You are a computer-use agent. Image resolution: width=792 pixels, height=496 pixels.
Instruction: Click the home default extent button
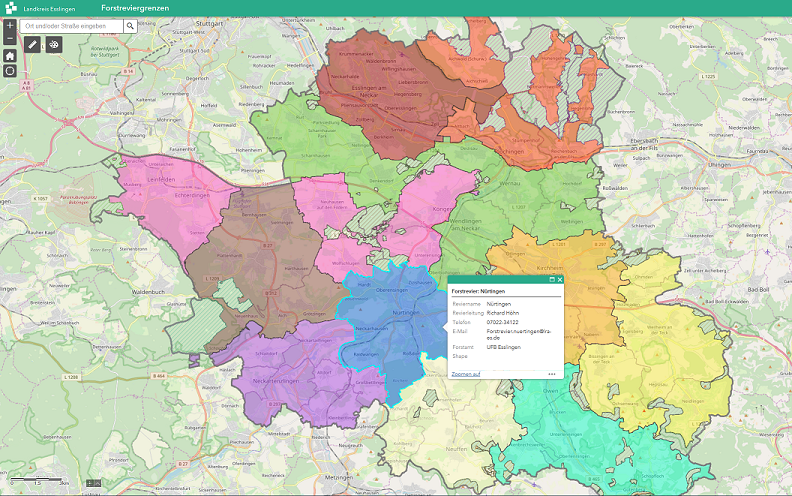pos(10,56)
